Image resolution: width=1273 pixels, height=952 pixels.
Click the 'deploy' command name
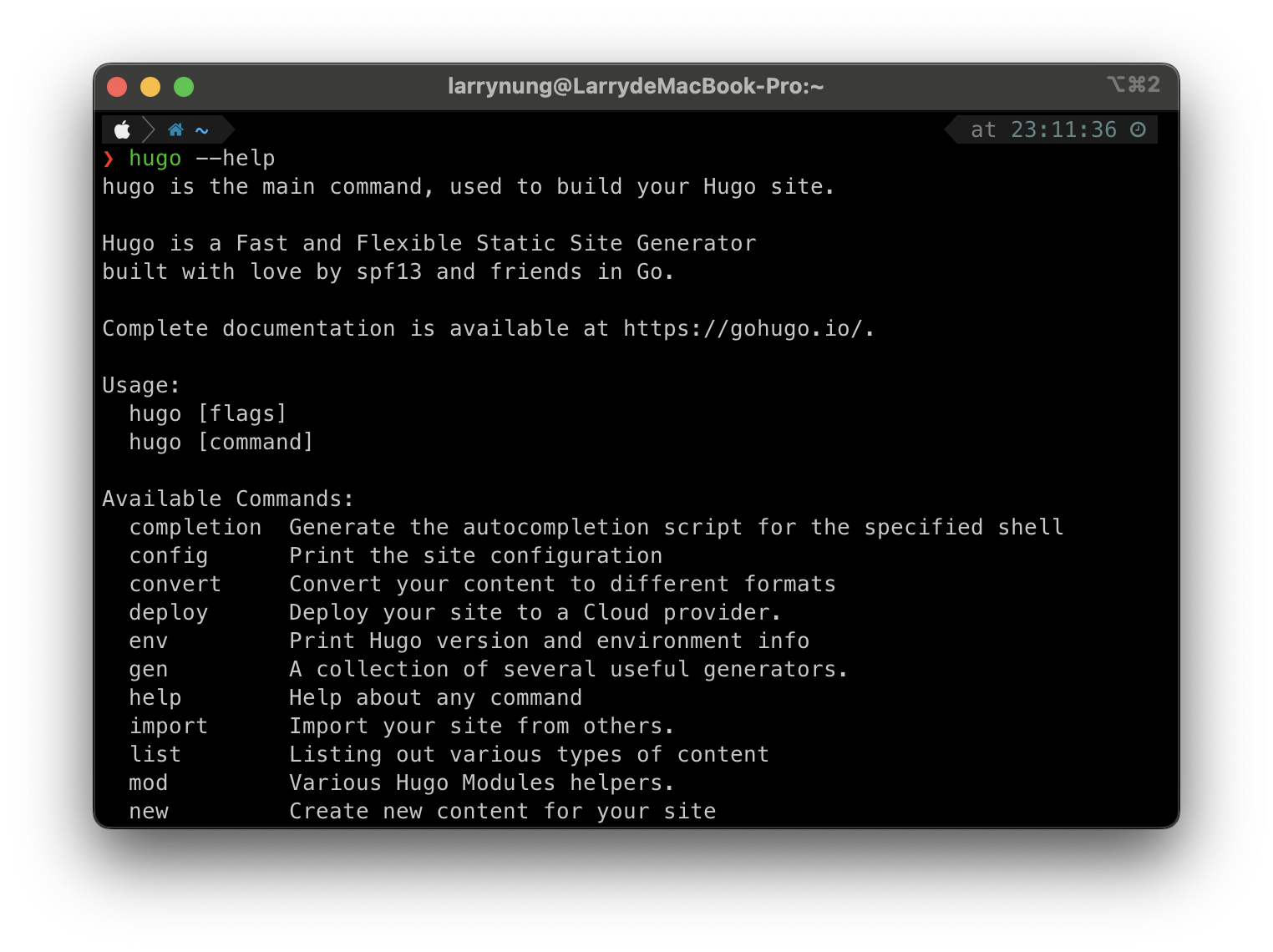(x=169, y=613)
